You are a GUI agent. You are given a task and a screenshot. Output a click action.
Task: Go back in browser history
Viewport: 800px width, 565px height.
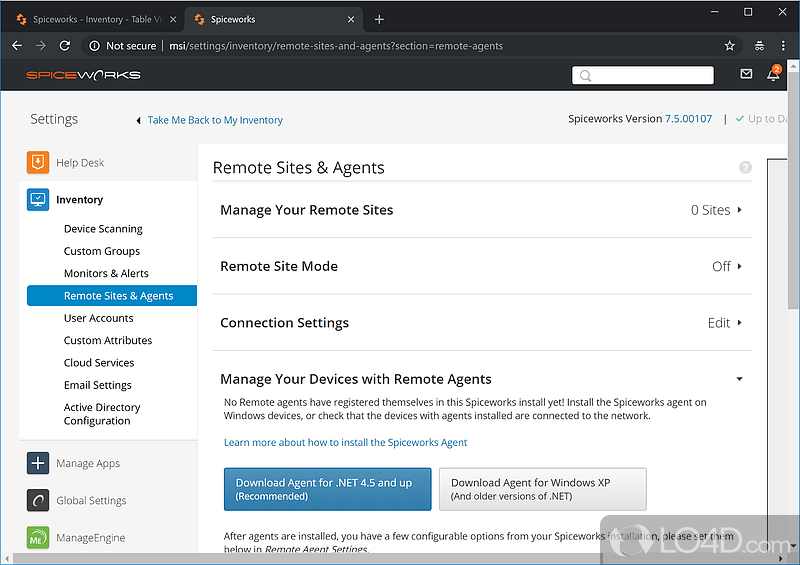pos(17,46)
